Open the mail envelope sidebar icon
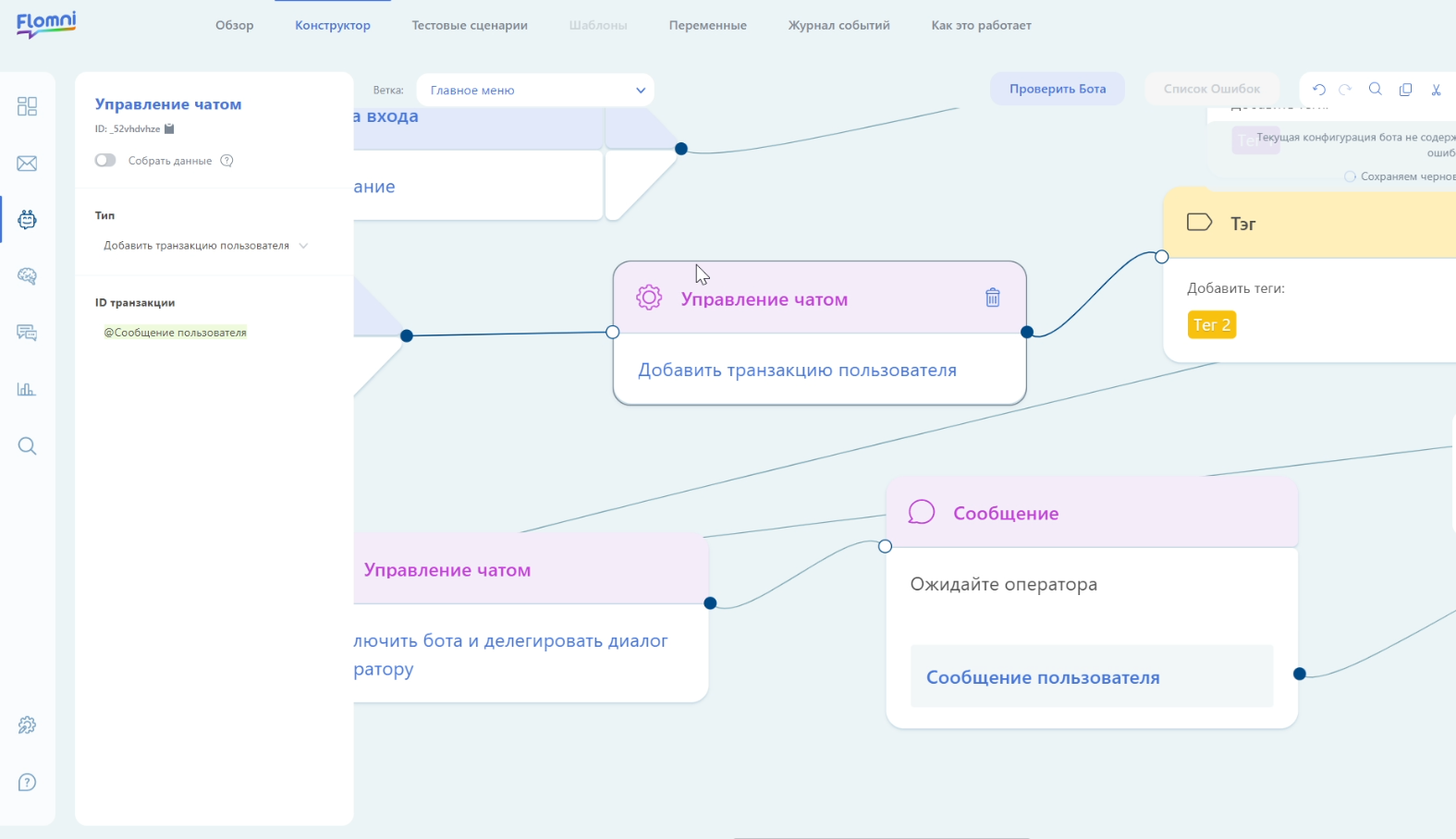1456x839 pixels. tap(27, 164)
